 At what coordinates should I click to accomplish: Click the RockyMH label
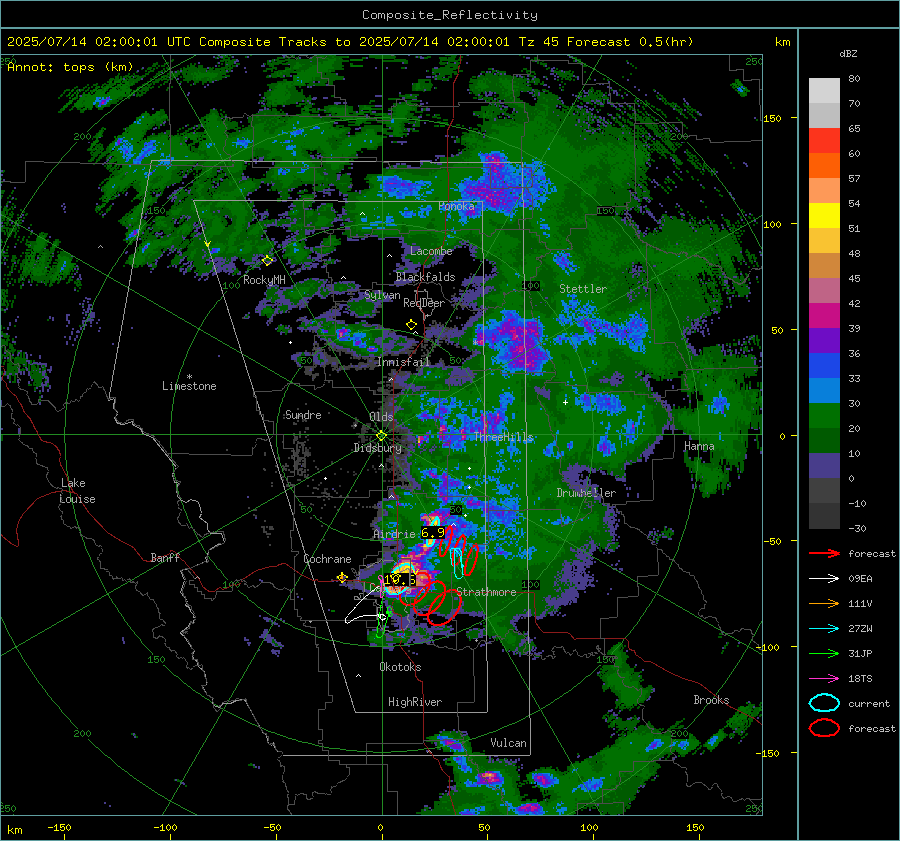pyautogui.click(x=264, y=280)
